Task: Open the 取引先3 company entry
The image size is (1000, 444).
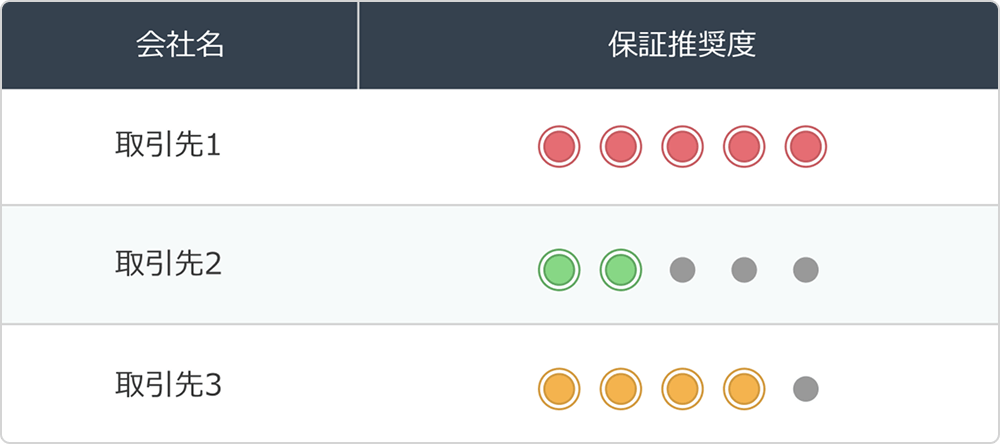Action: tap(168, 385)
